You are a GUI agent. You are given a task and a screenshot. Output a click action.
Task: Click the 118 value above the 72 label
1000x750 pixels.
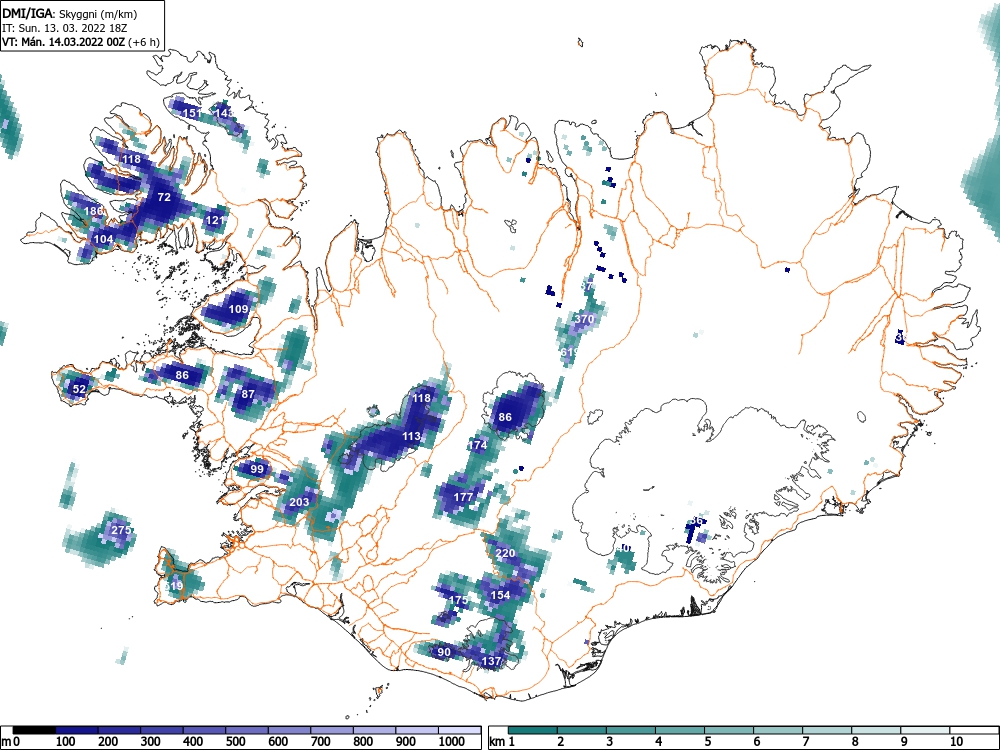(131, 159)
